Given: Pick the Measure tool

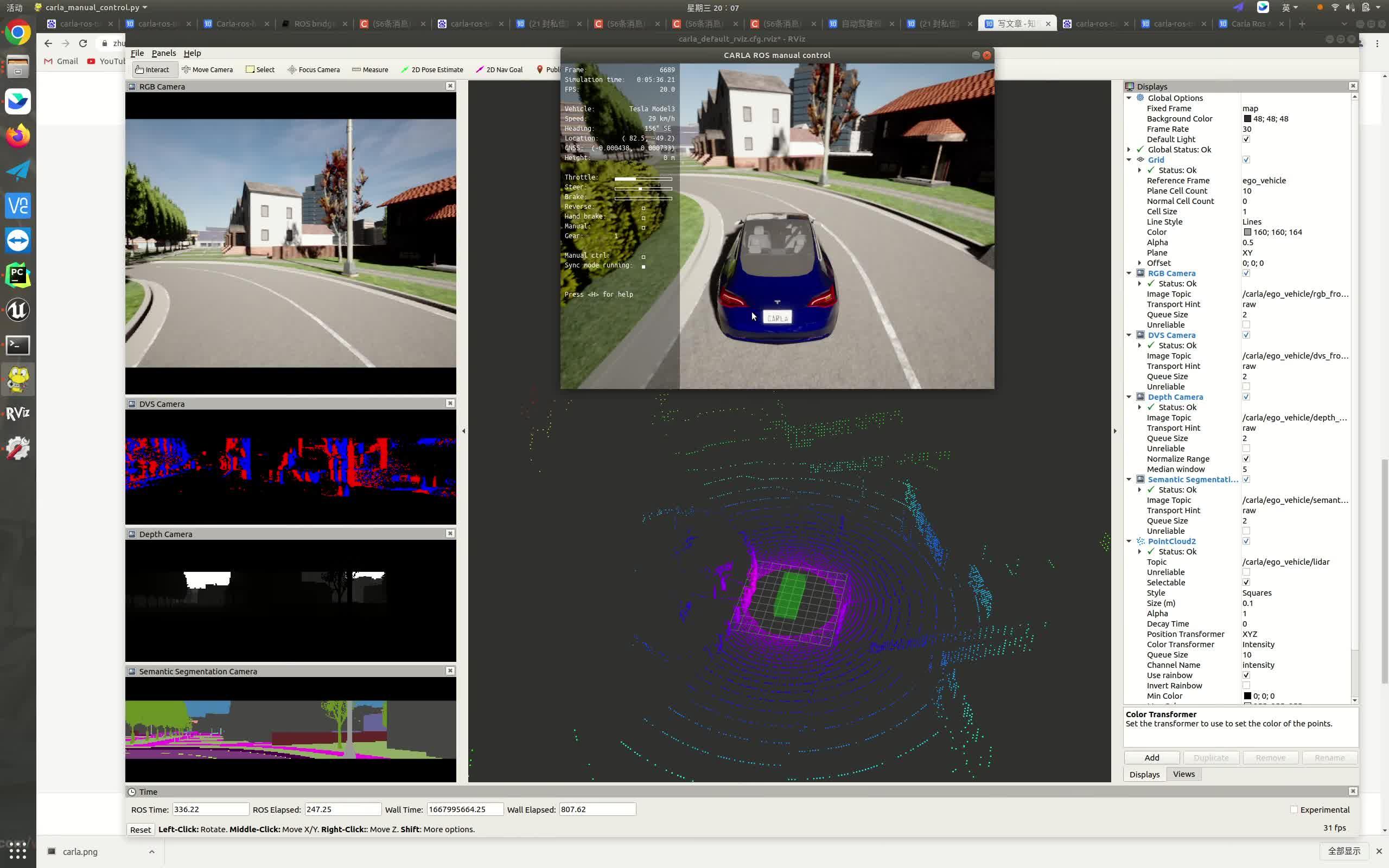Looking at the screenshot, I should pos(369,69).
